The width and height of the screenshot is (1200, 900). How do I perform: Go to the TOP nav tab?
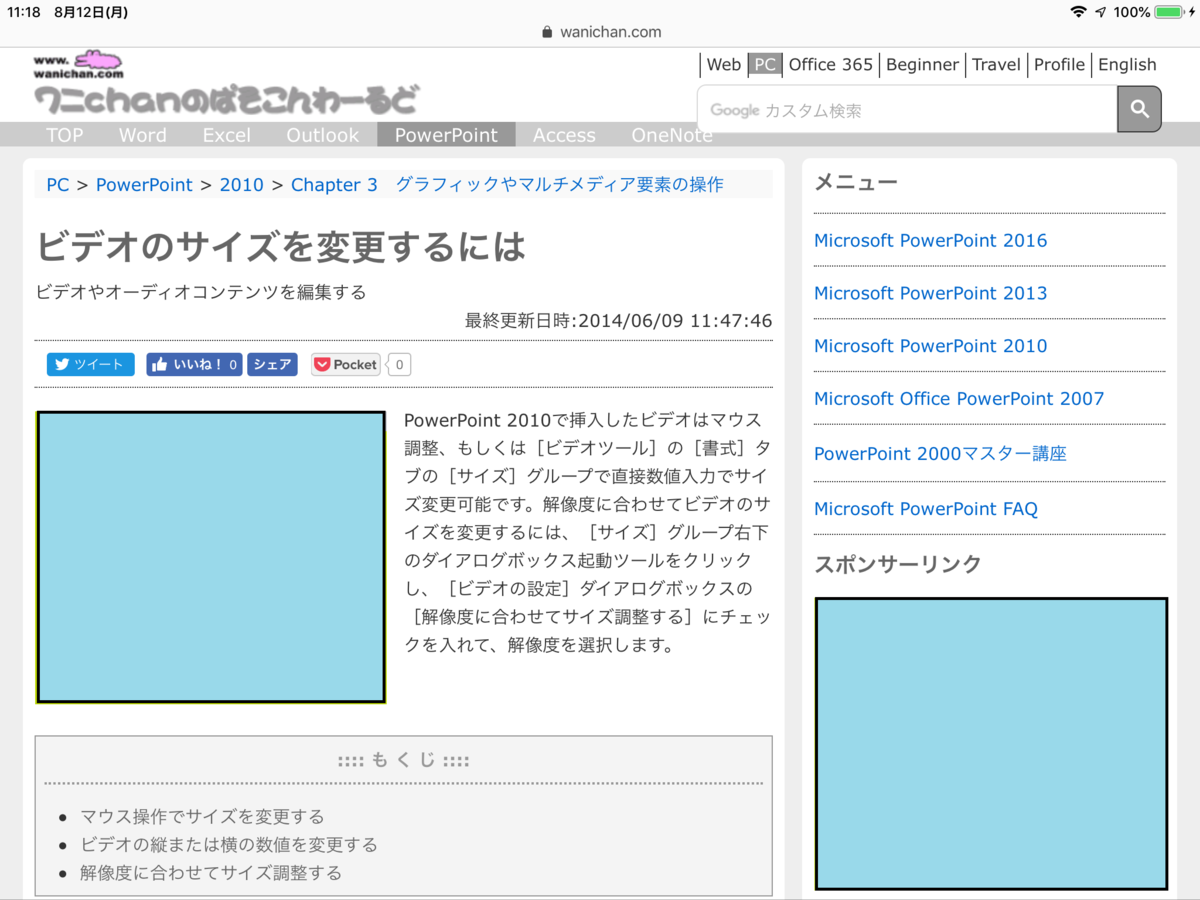click(x=65, y=135)
